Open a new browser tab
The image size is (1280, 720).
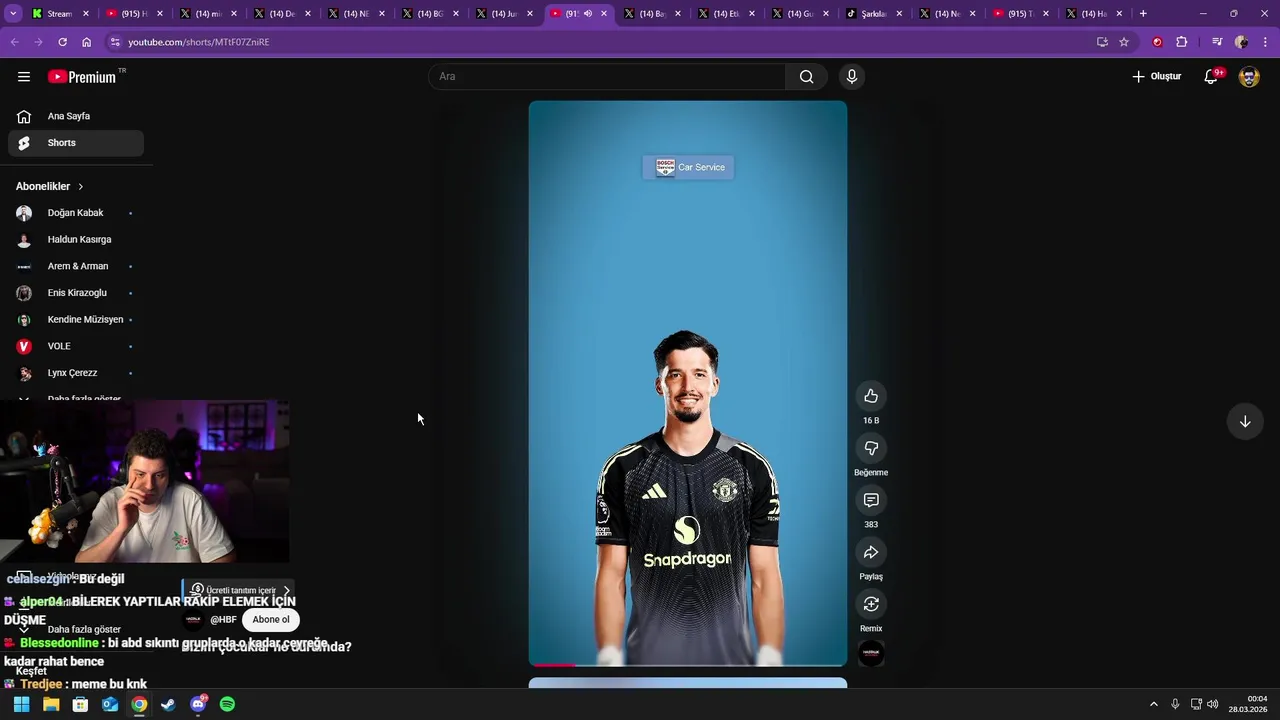tap(1143, 14)
